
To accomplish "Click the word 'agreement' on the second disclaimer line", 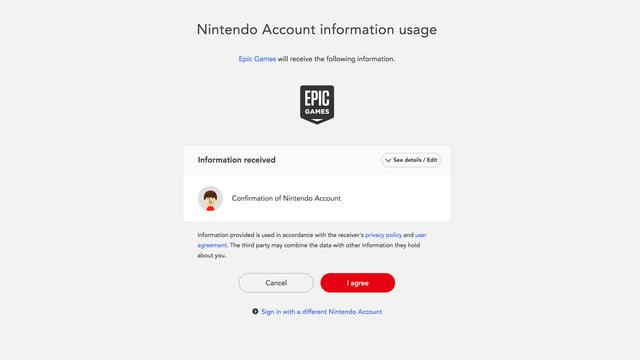I will point(212,245).
